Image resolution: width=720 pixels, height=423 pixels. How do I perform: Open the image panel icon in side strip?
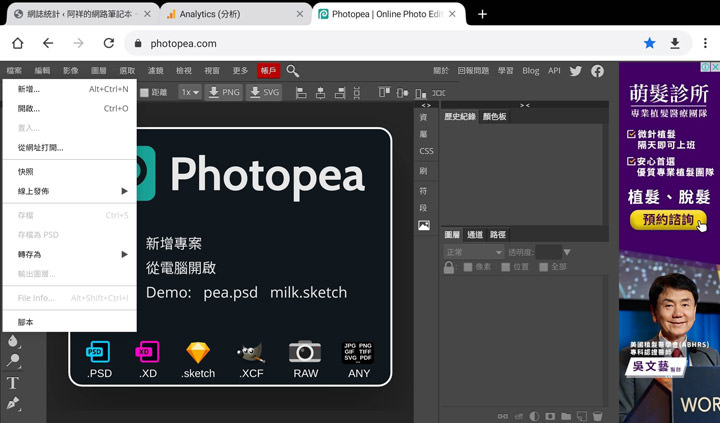click(424, 226)
